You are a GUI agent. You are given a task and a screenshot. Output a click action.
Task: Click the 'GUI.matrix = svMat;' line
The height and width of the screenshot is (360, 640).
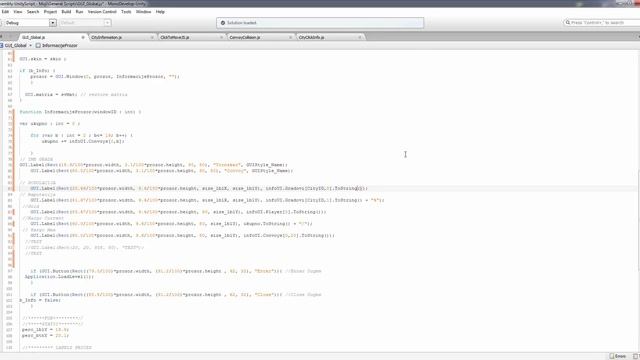76,94
